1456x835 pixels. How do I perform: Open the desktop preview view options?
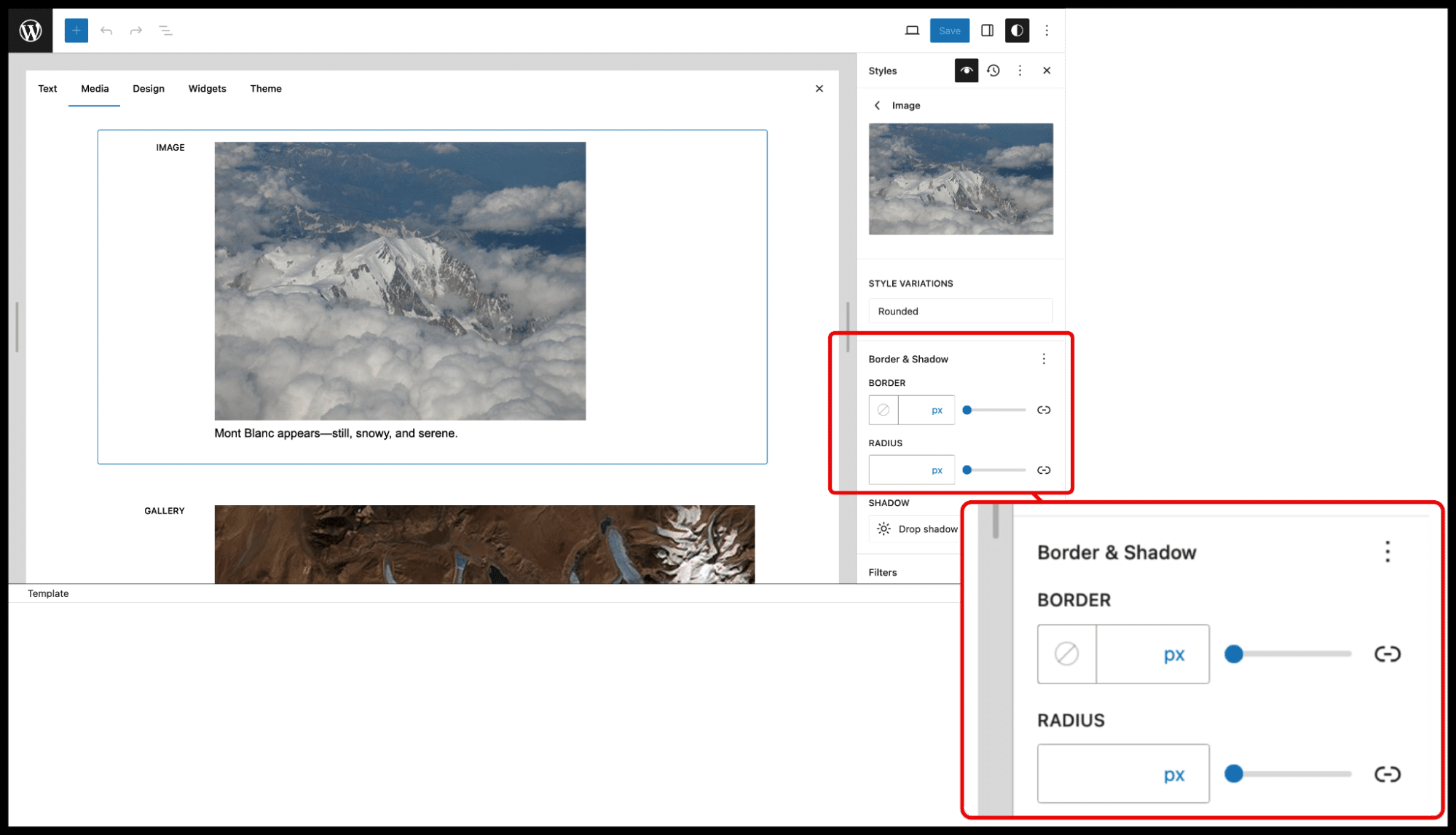(912, 31)
